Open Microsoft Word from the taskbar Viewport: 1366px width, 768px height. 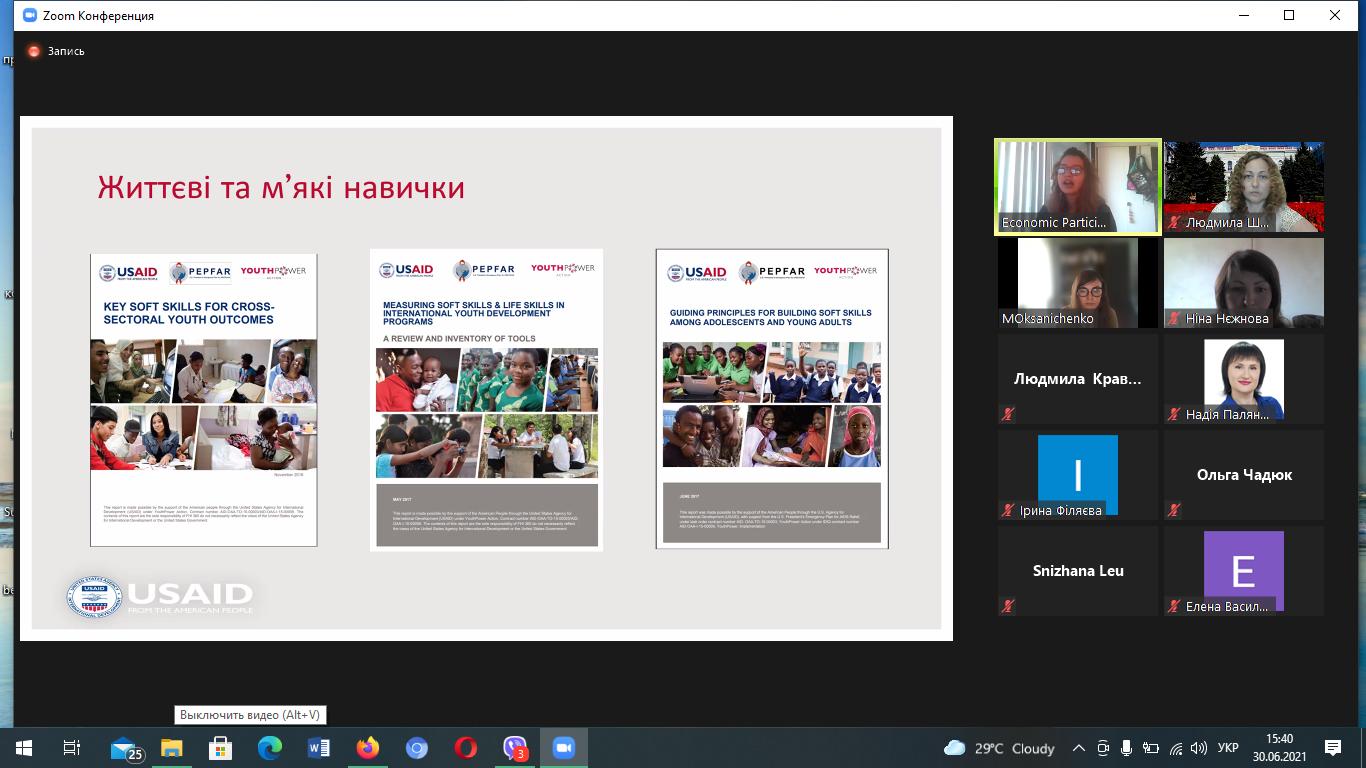[x=318, y=746]
